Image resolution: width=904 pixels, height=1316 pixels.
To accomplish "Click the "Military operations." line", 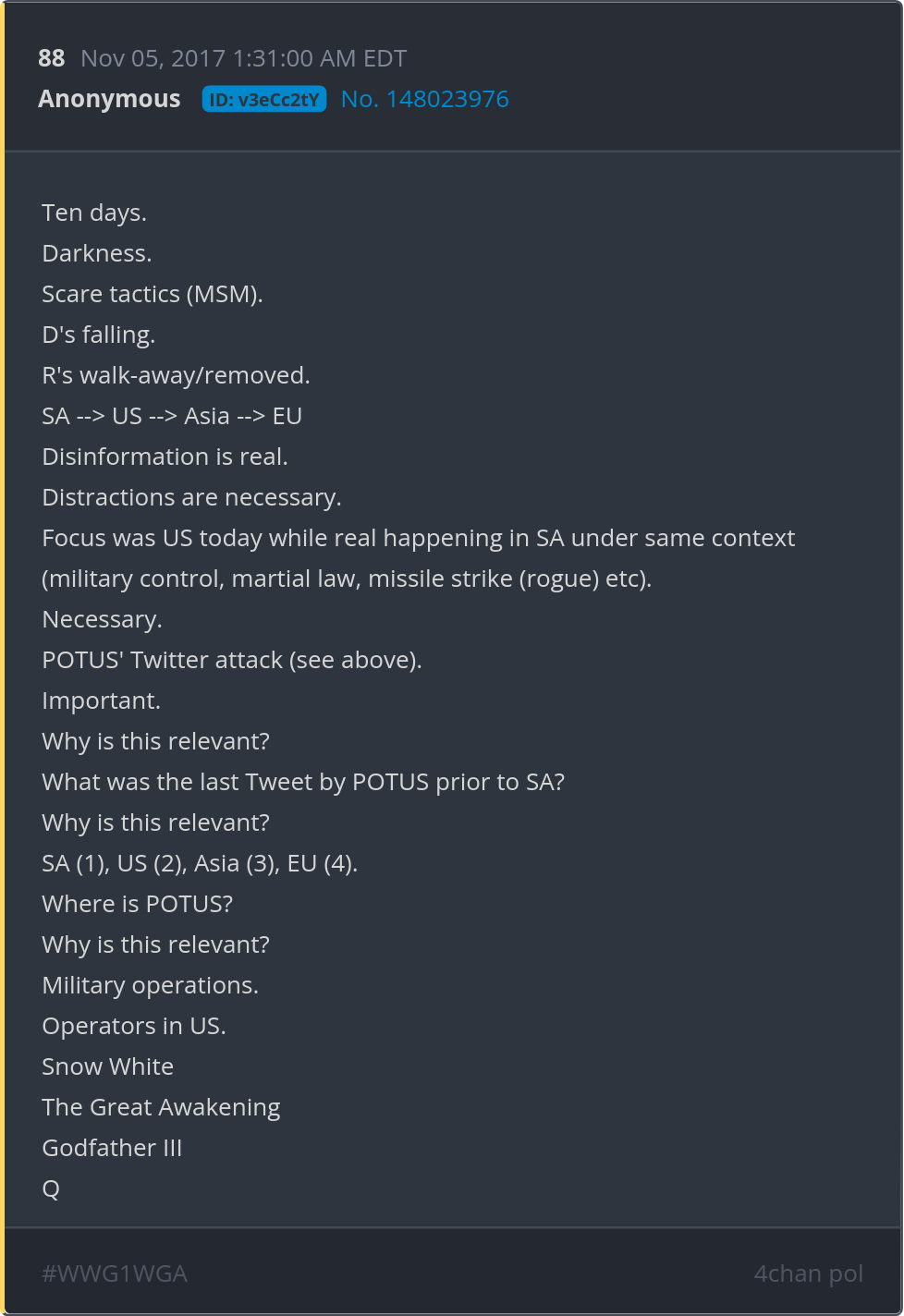I will point(150,985).
